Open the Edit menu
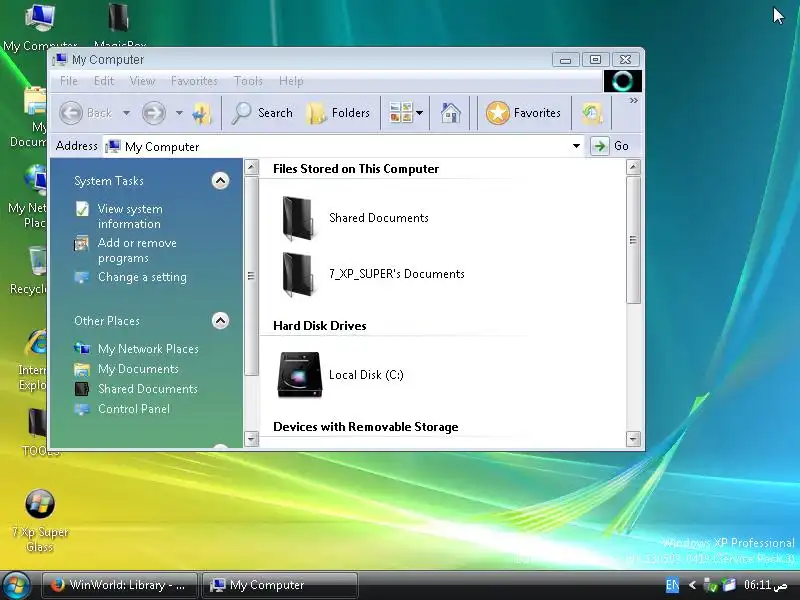The width and height of the screenshot is (800, 600). coord(104,81)
